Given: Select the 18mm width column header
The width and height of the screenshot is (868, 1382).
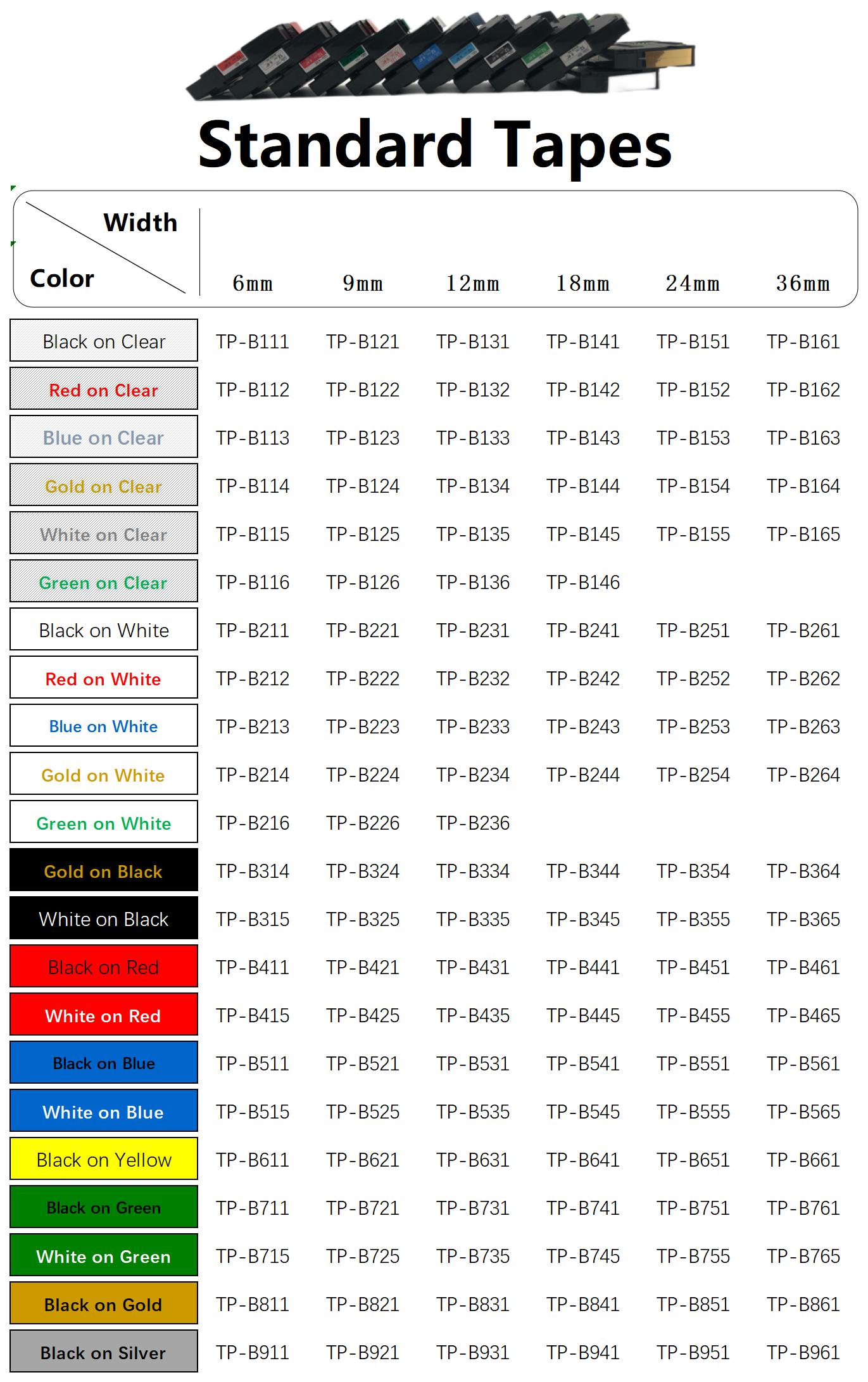Looking at the screenshot, I should coord(583,283).
